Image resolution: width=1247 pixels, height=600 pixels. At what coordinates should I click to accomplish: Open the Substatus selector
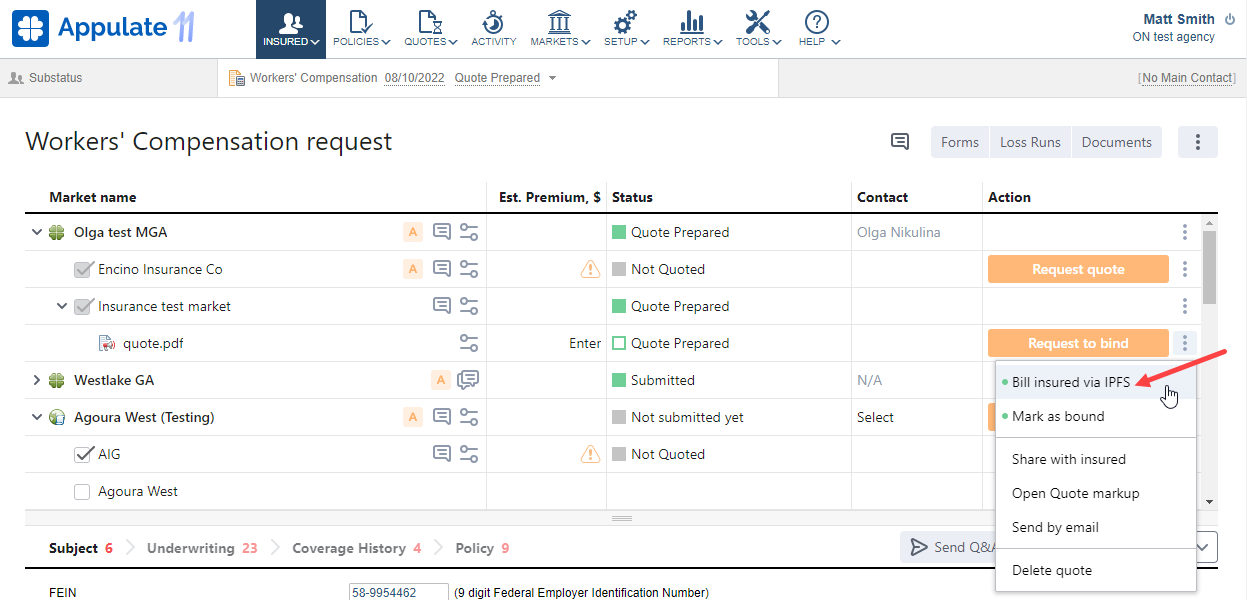tap(46, 78)
